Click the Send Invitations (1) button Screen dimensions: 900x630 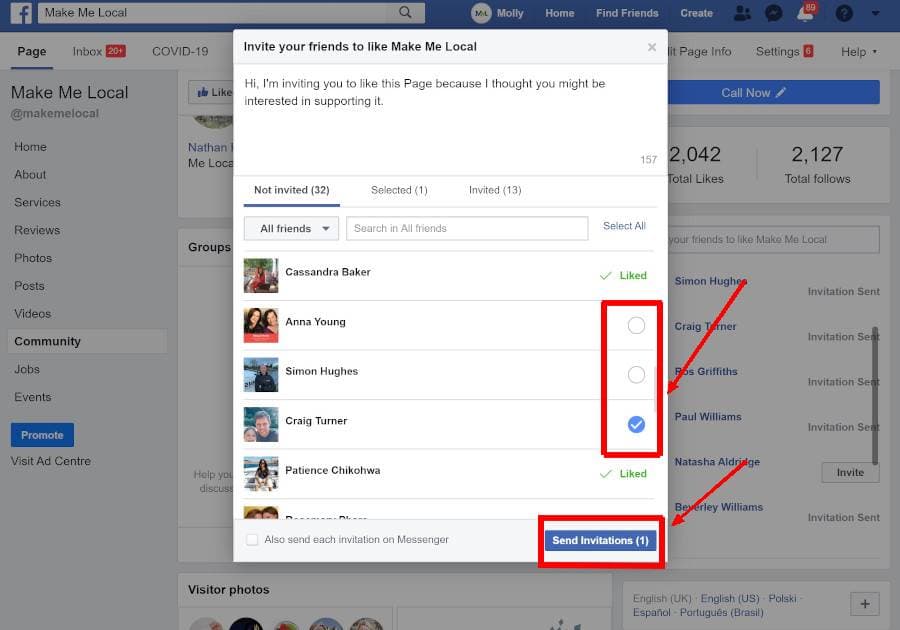click(600, 539)
